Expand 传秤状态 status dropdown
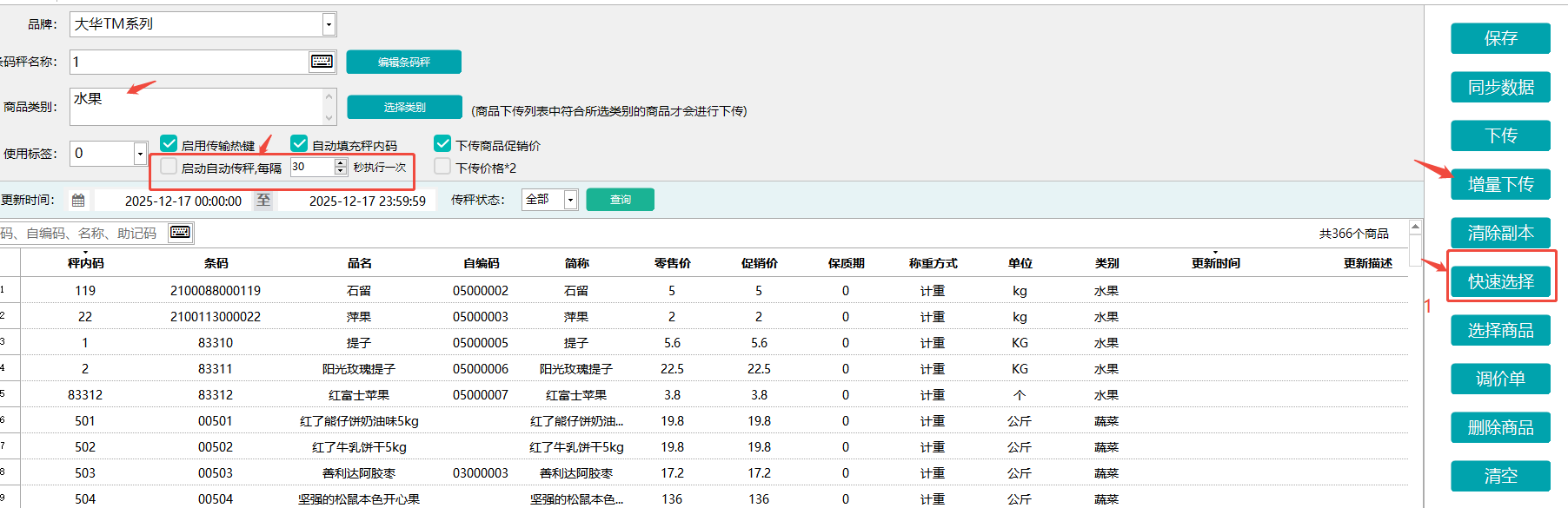1568x508 pixels. (570, 200)
